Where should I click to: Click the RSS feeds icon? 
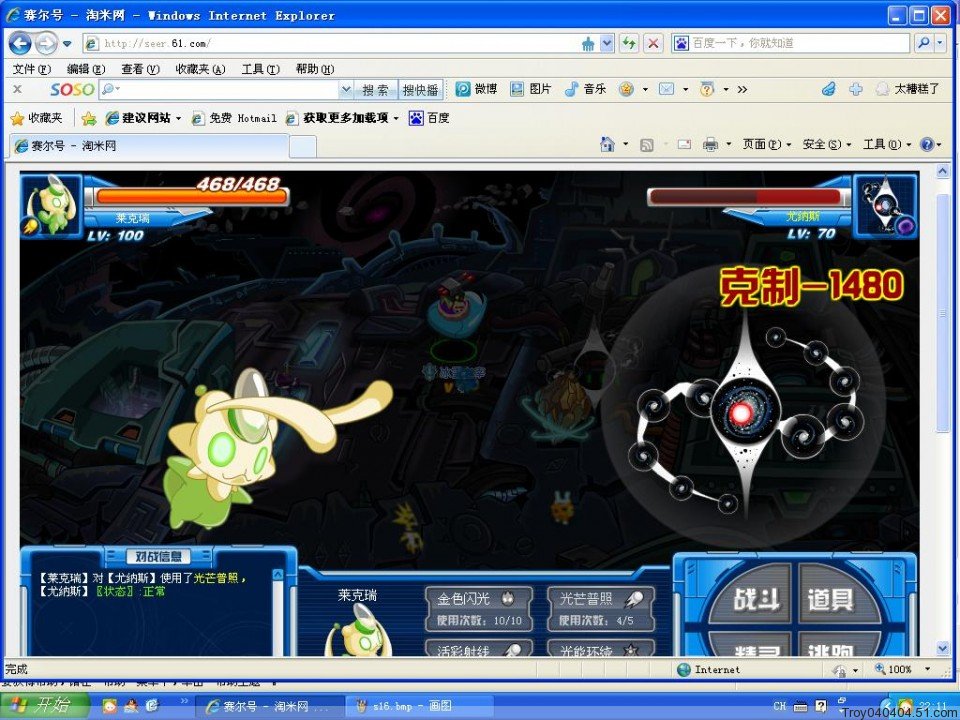[647, 145]
